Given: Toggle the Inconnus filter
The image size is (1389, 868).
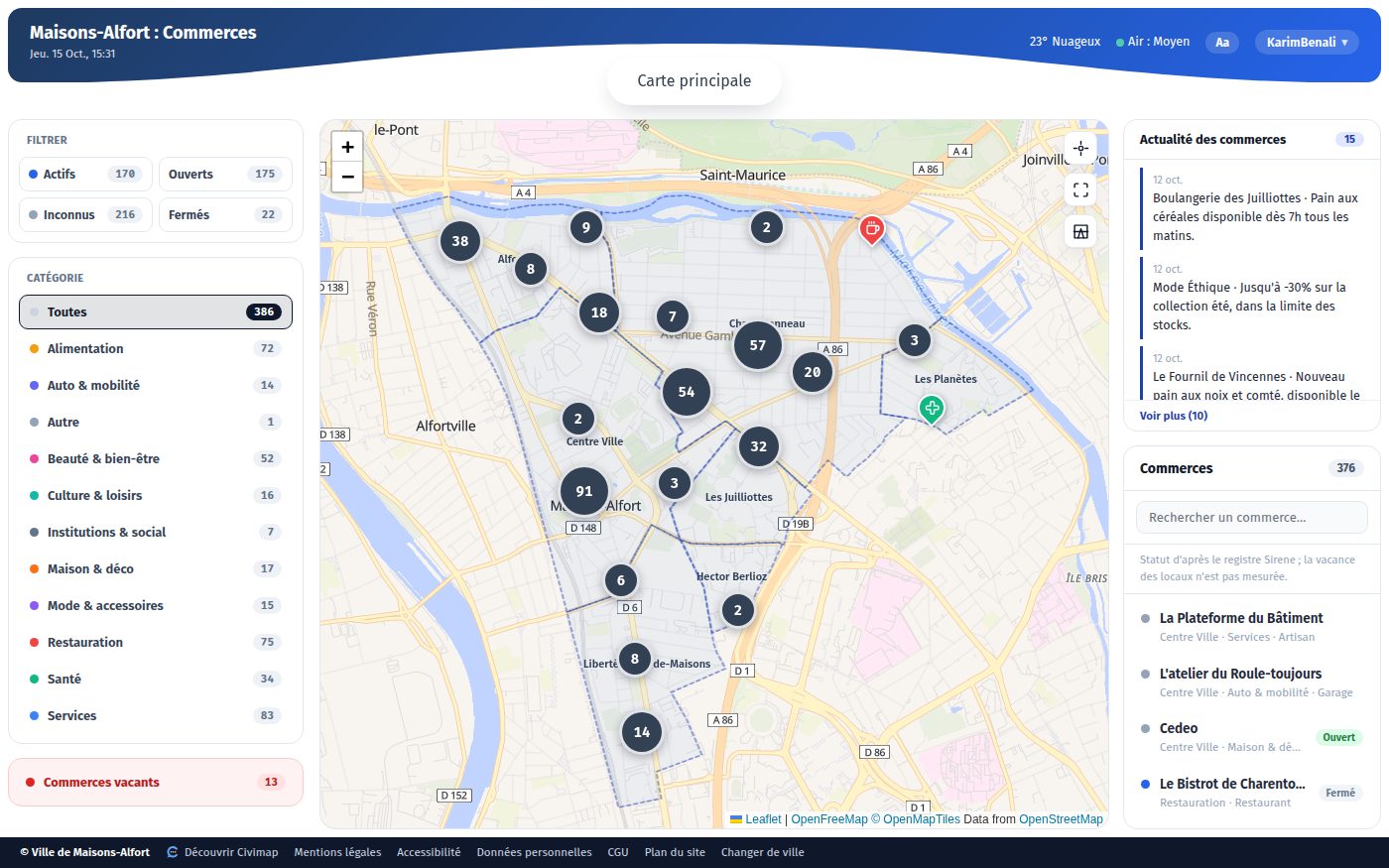Looking at the screenshot, I should tap(85, 214).
